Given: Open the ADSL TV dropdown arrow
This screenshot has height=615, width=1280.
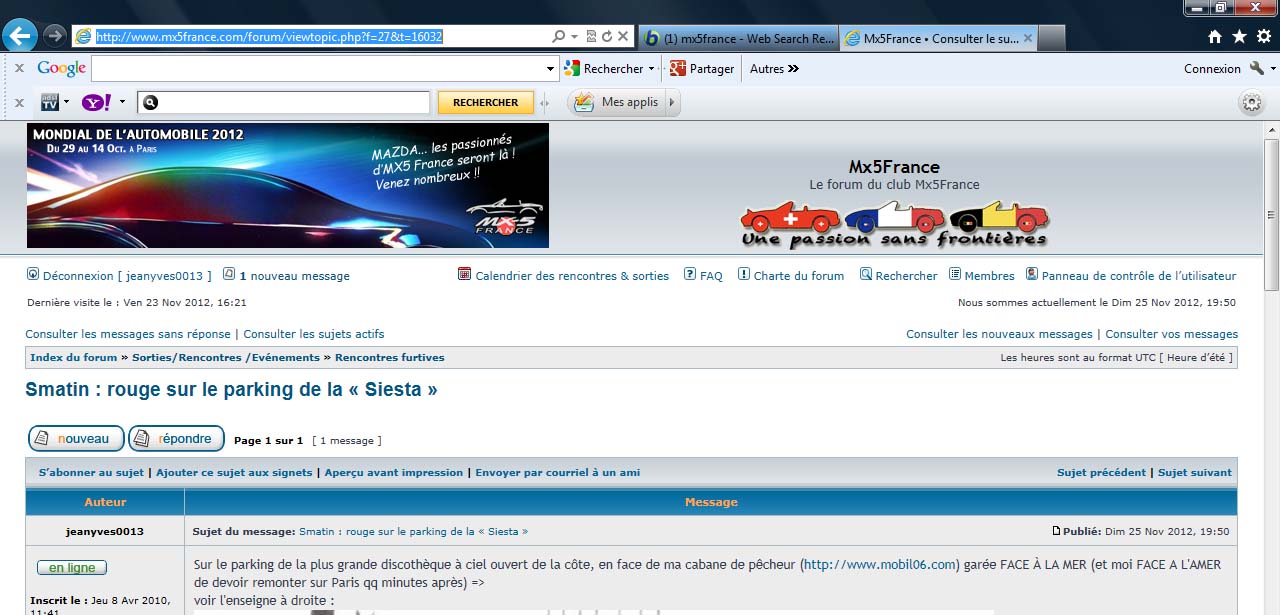Looking at the screenshot, I should 66,102.
